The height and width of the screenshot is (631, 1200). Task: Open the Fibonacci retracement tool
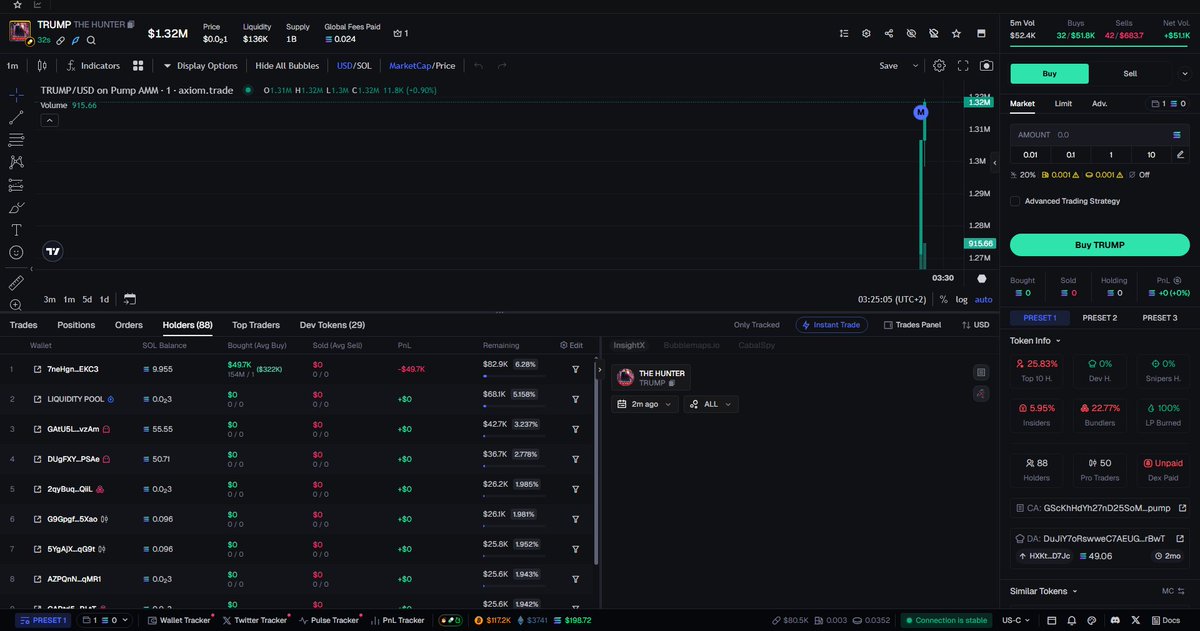(x=16, y=140)
